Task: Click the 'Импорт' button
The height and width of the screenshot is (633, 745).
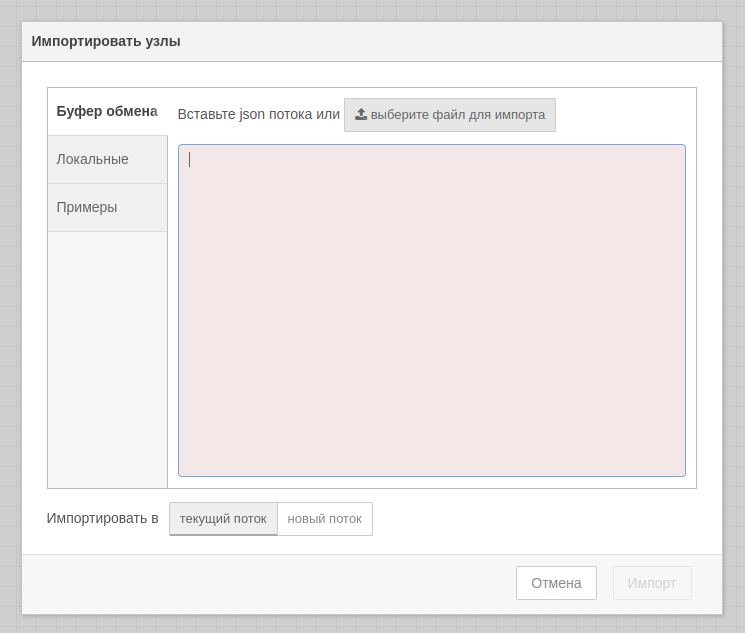Action: 652,583
